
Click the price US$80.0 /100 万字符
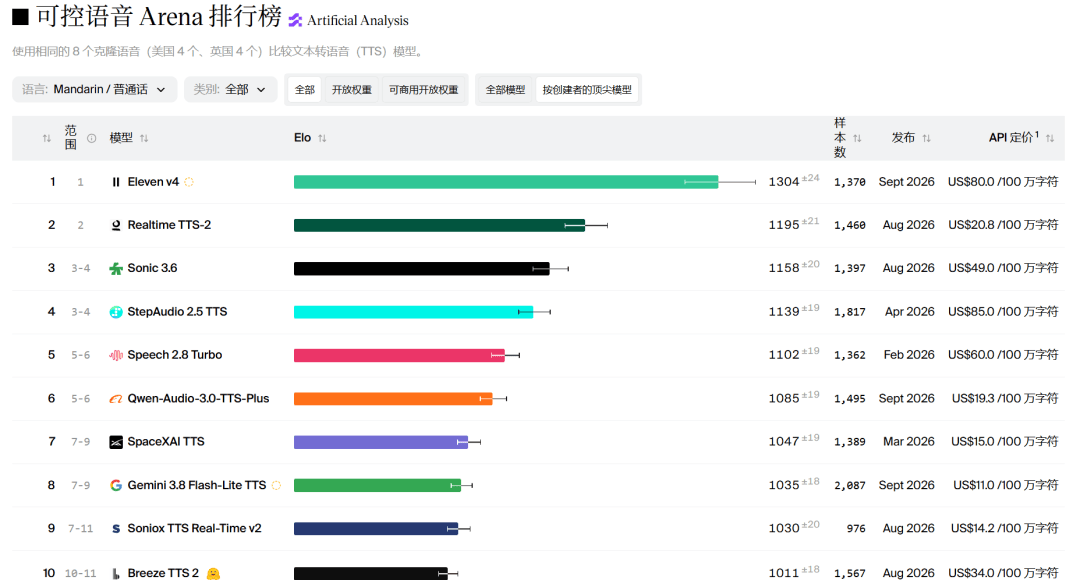point(1003,182)
